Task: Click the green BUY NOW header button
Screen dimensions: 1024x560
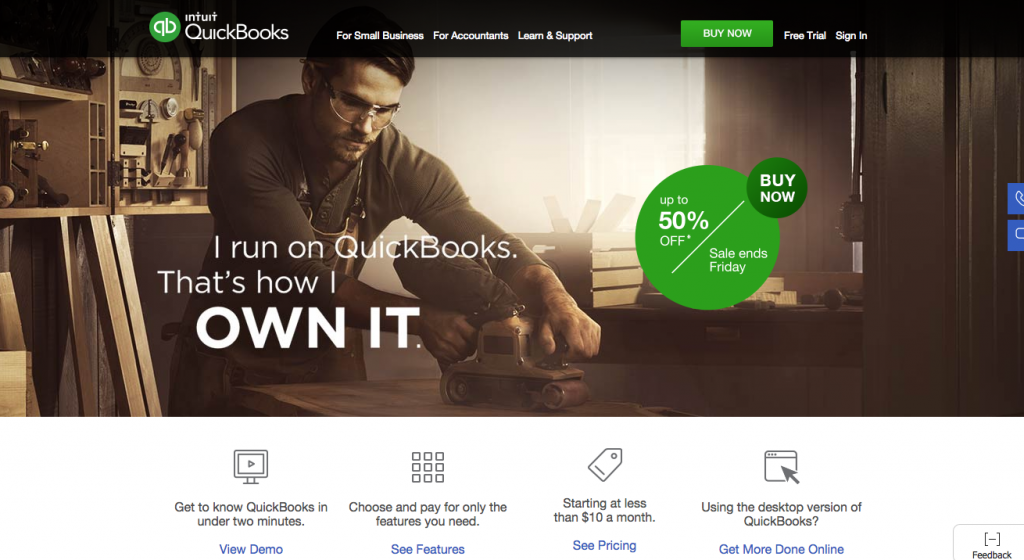Action: [727, 33]
